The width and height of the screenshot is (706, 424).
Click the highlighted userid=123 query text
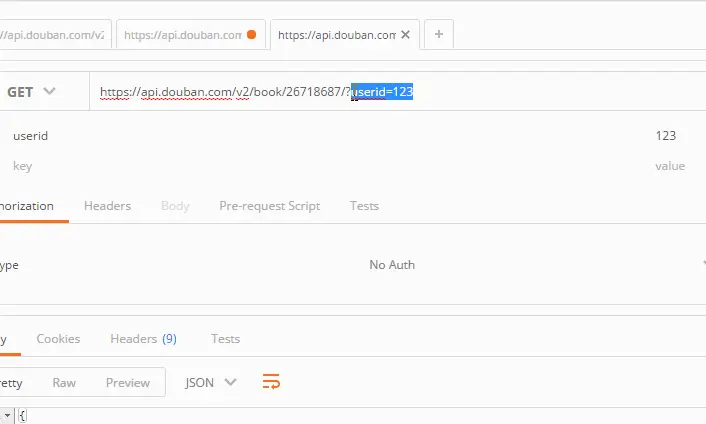(382, 92)
